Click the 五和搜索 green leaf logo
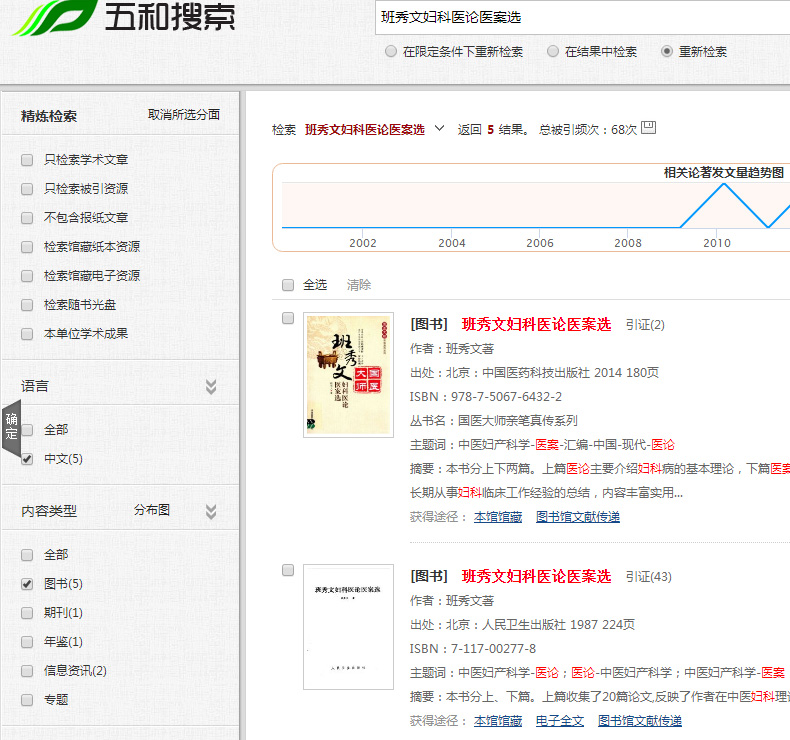 tap(50, 17)
